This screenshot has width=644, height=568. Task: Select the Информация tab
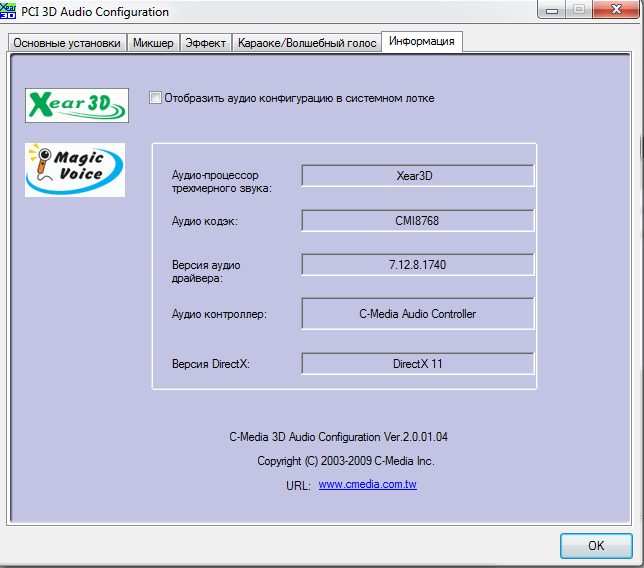tap(422, 41)
